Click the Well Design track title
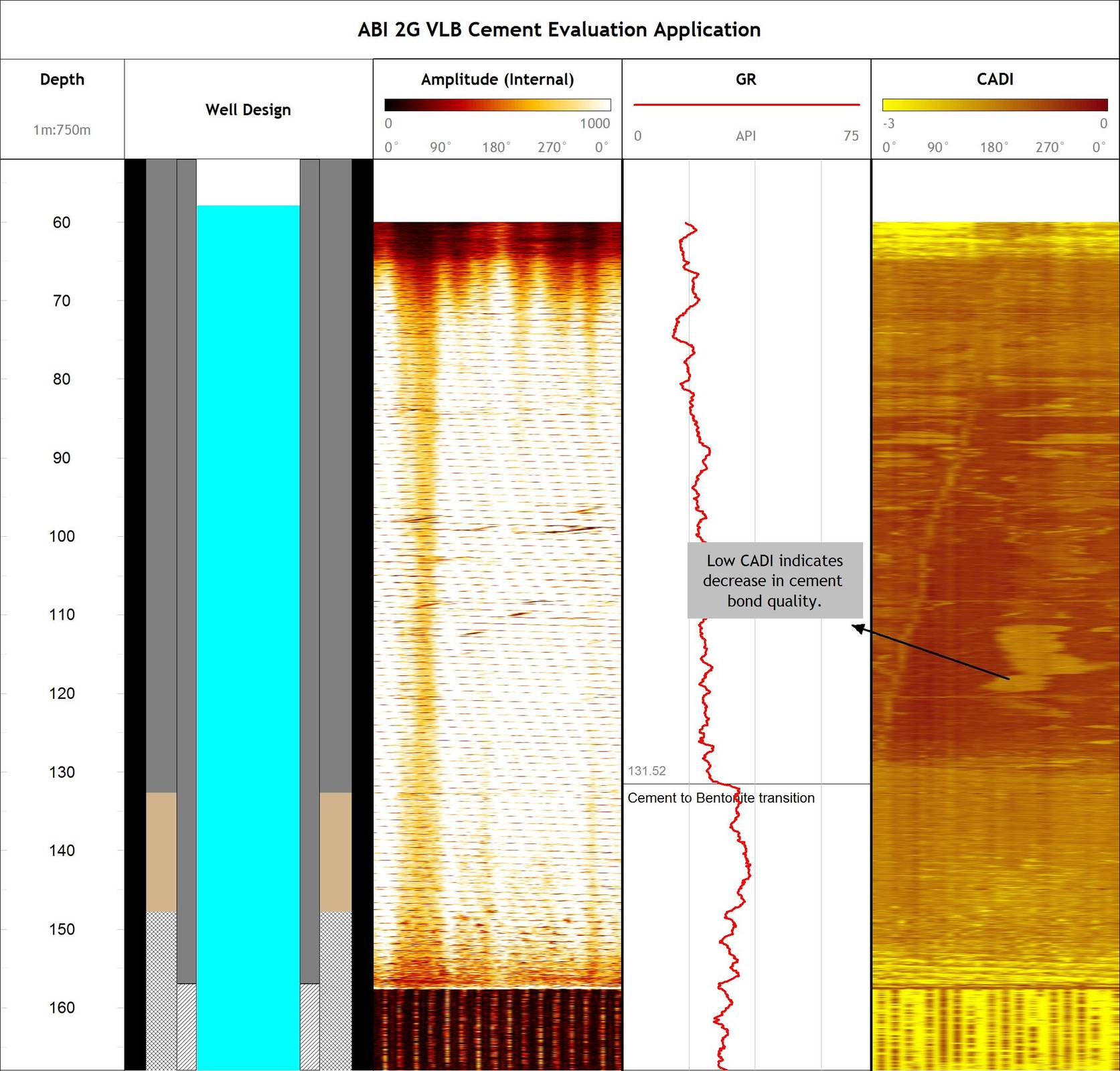Screen dimensions: 1120x1071 click(x=248, y=110)
